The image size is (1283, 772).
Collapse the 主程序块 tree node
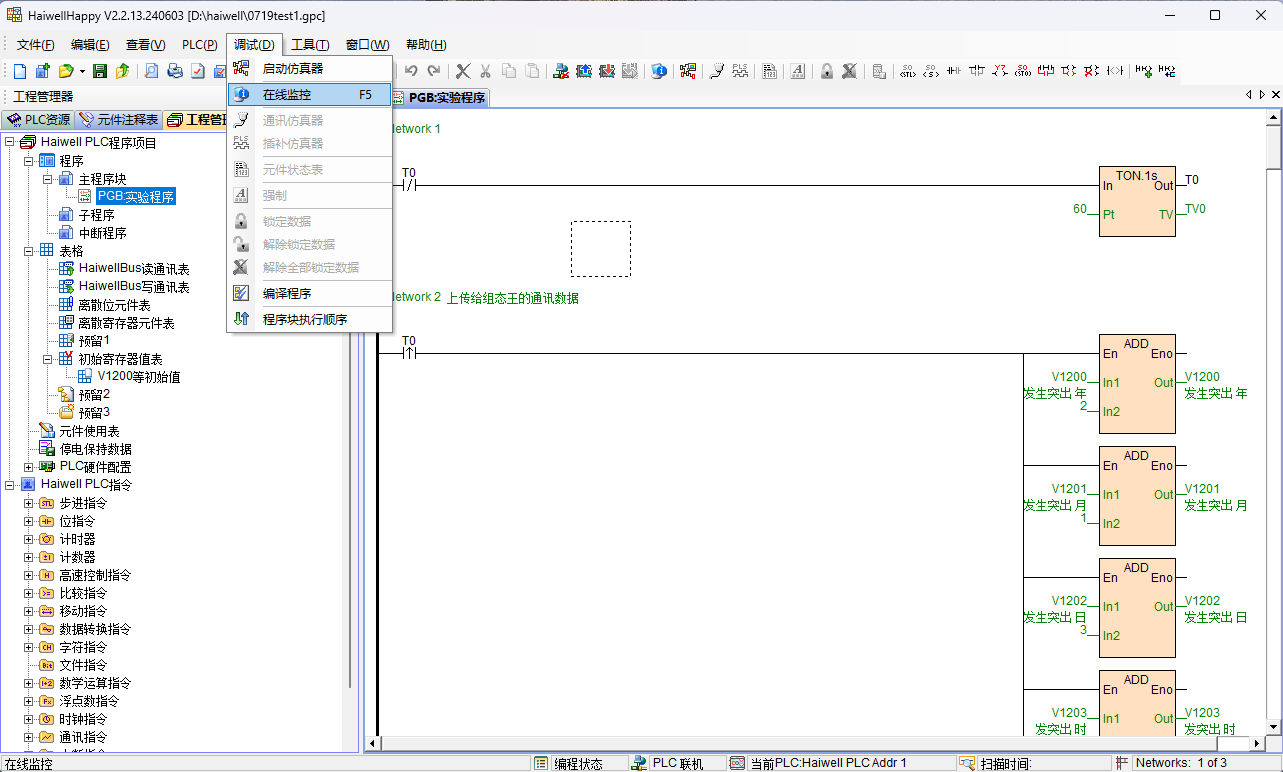pos(48,179)
